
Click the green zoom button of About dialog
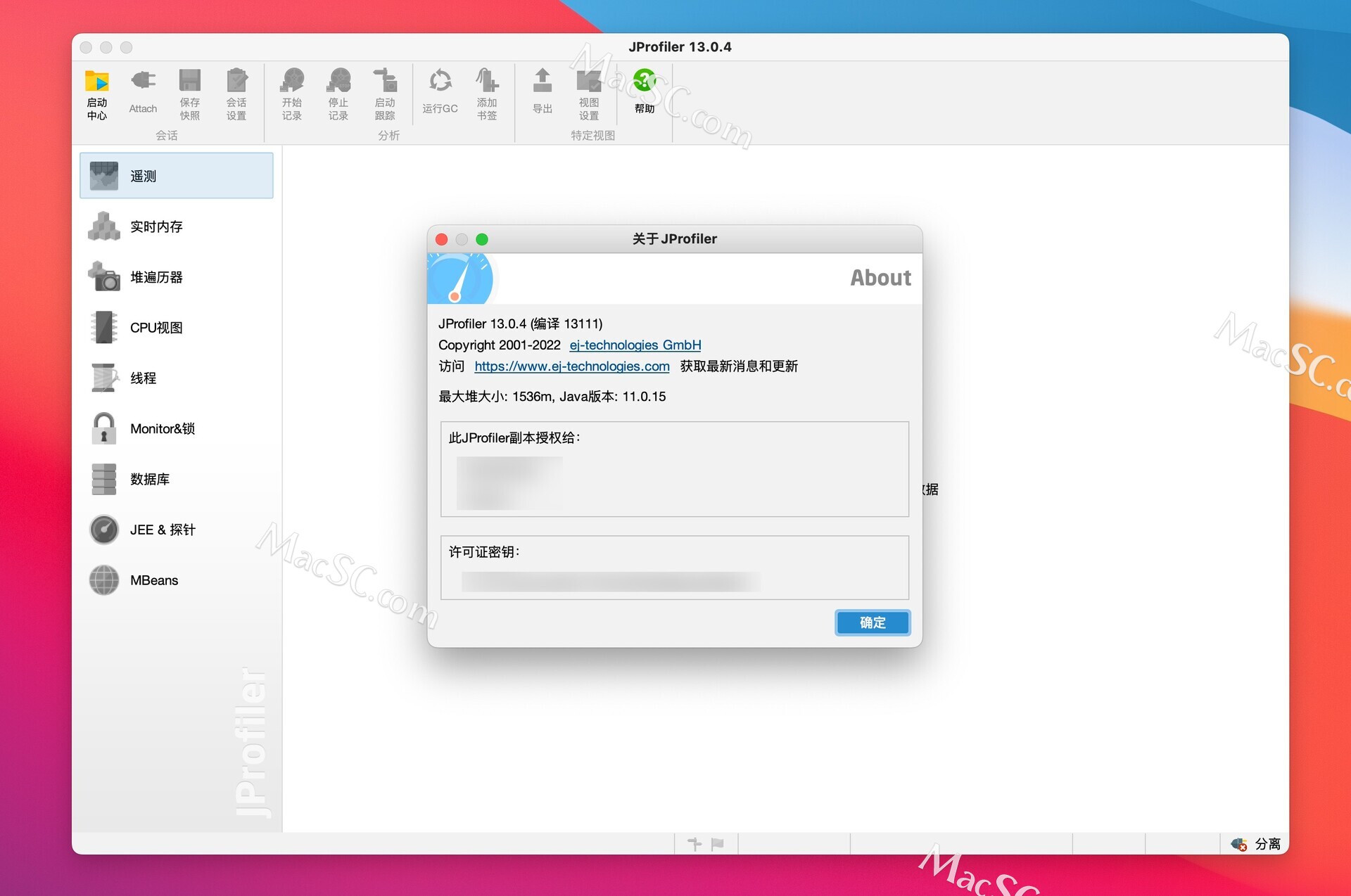[x=482, y=239]
